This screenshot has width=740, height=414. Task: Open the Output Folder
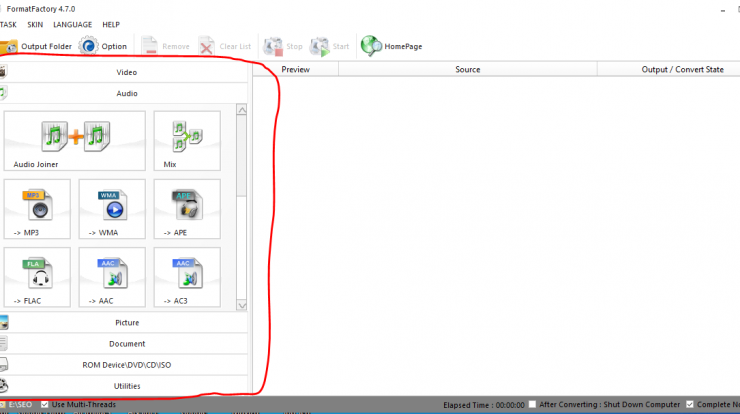(36, 46)
